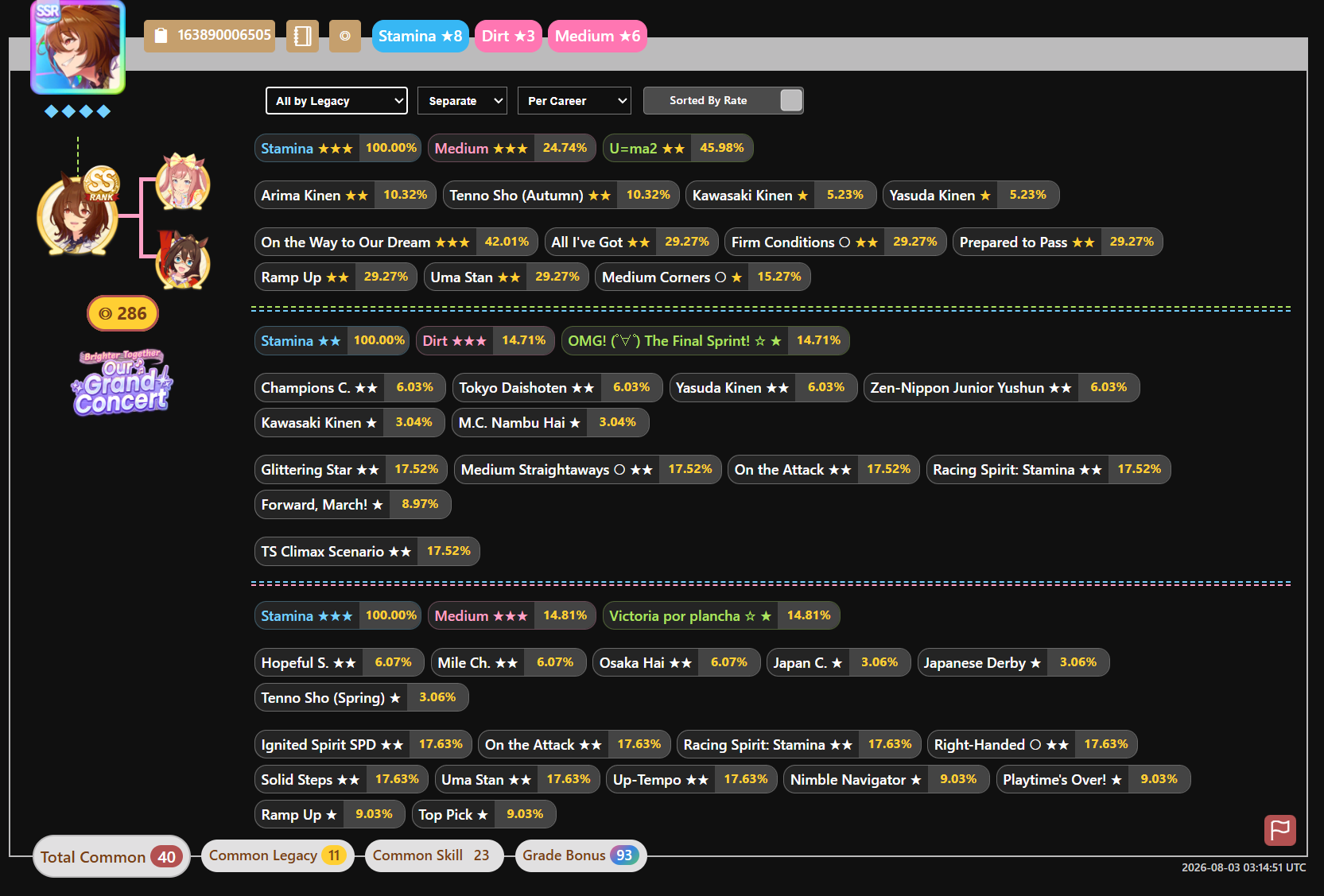The image size is (1324, 896).
Task: Click the Dirt ★★★ 14.71% chip
Action: (x=486, y=340)
